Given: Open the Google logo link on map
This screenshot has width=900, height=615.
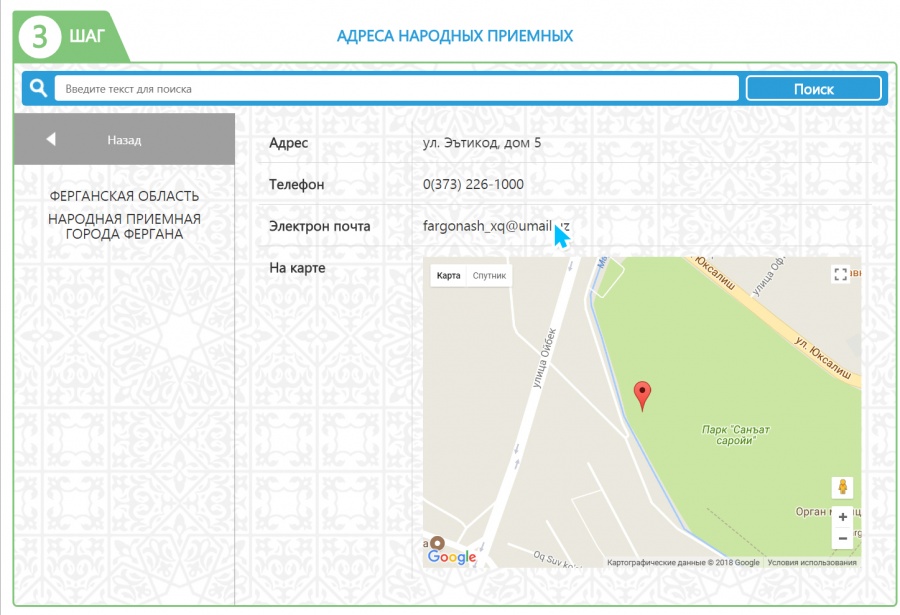Looking at the screenshot, I should [452, 556].
